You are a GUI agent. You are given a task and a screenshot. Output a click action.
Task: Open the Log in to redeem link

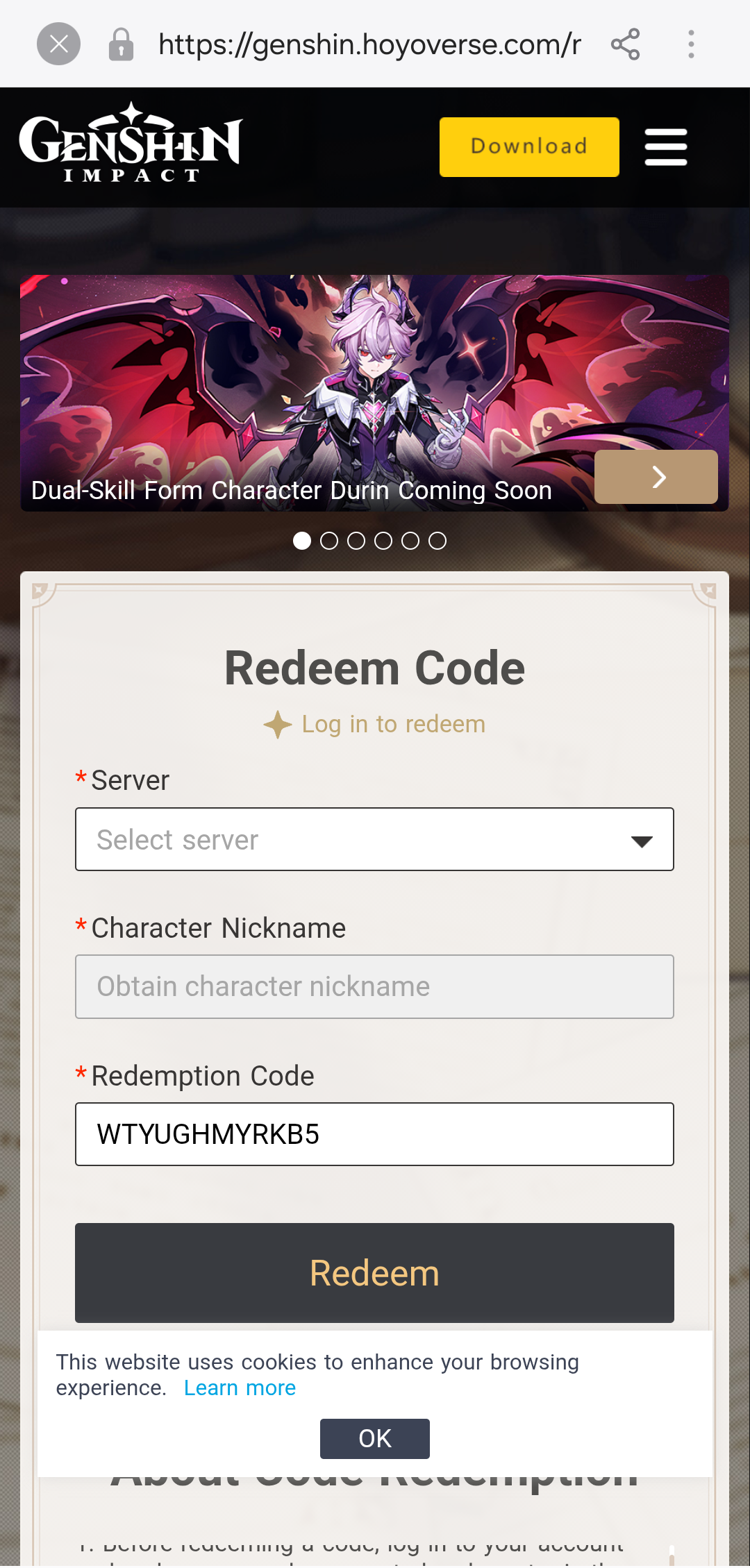(x=394, y=725)
